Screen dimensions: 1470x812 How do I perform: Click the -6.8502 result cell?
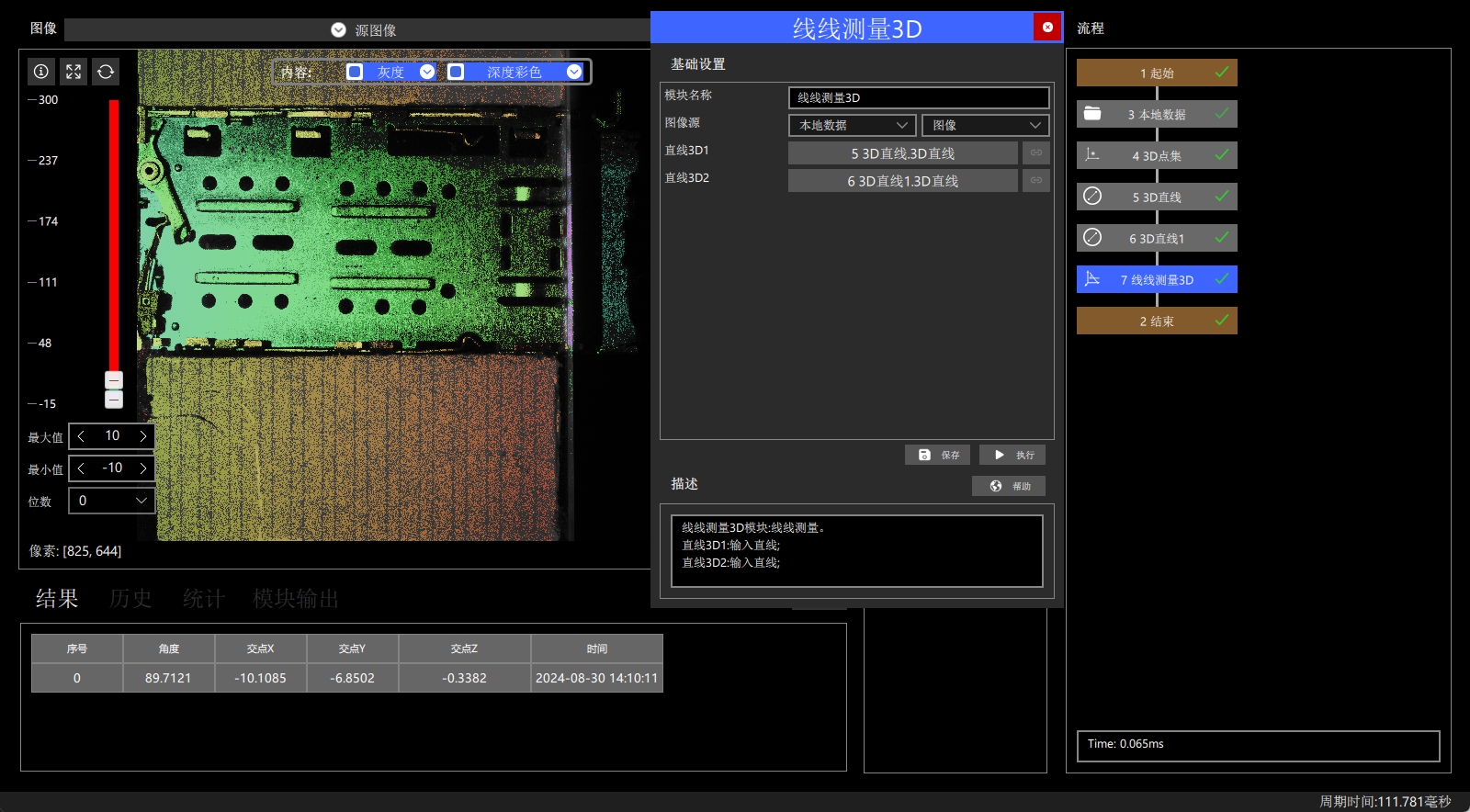pos(353,678)
